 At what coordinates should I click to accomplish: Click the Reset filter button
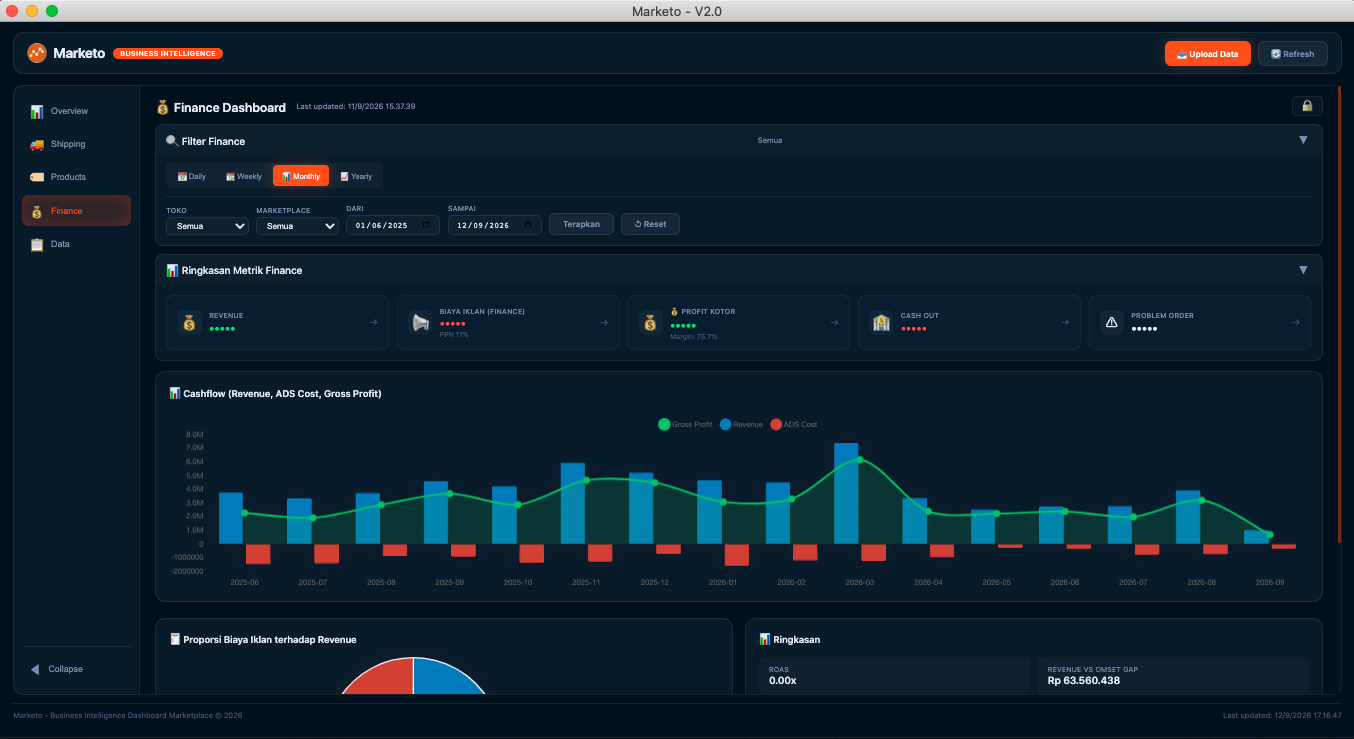click(650, 224)
